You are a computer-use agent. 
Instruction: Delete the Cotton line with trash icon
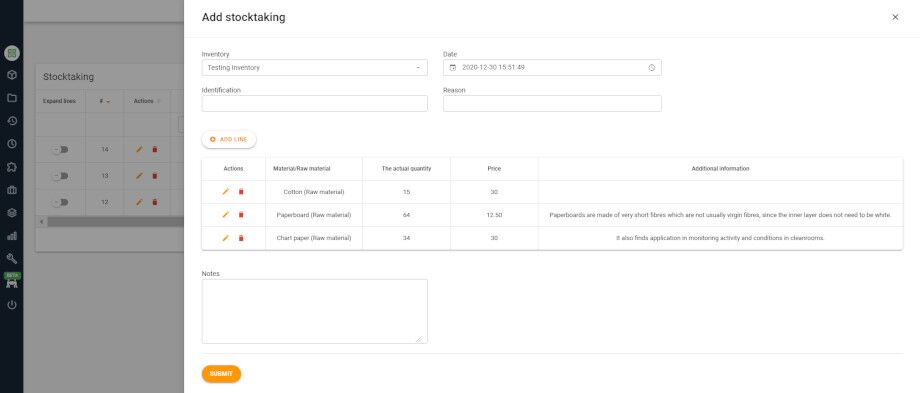click(241, 192)
